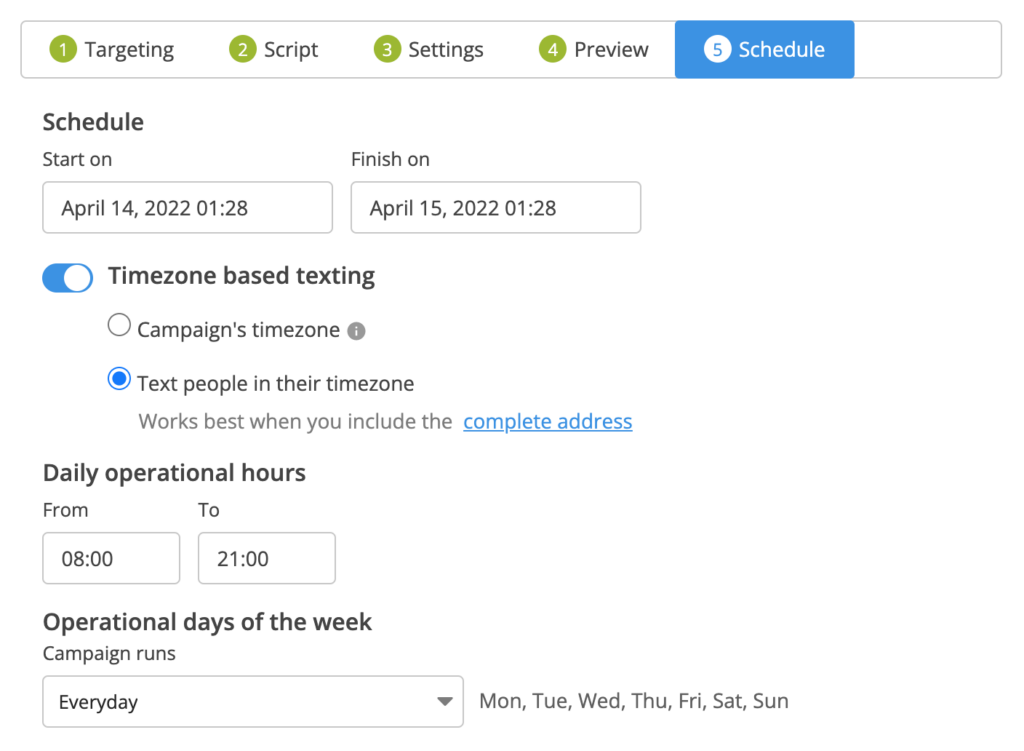Screen dimensions: 1024x751
Task: Click the Everyday dropdown arrow
Action: coord(445,701)
